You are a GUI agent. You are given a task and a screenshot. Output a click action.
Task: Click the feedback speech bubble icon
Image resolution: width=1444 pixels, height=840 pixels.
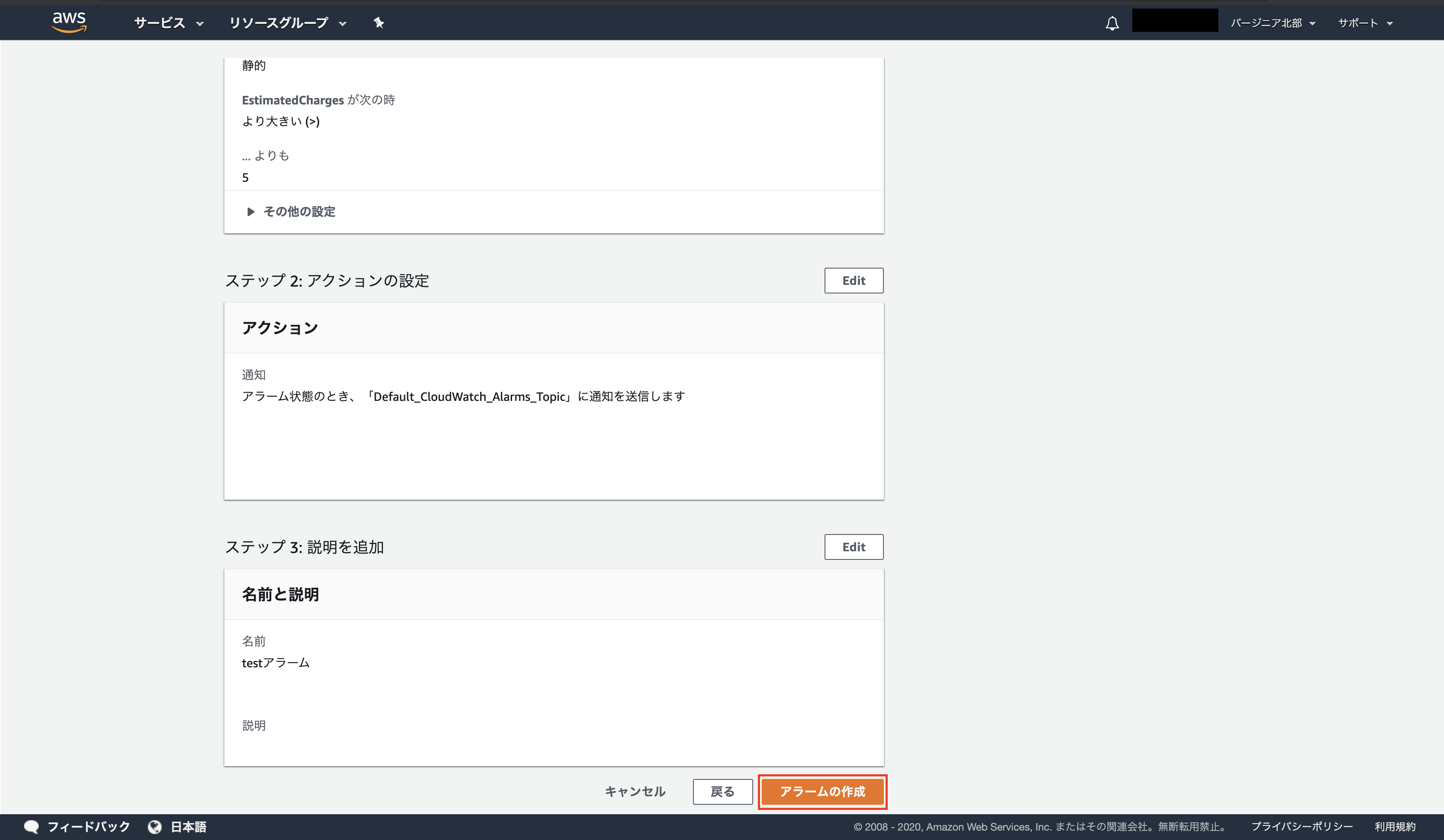(31, 826)
